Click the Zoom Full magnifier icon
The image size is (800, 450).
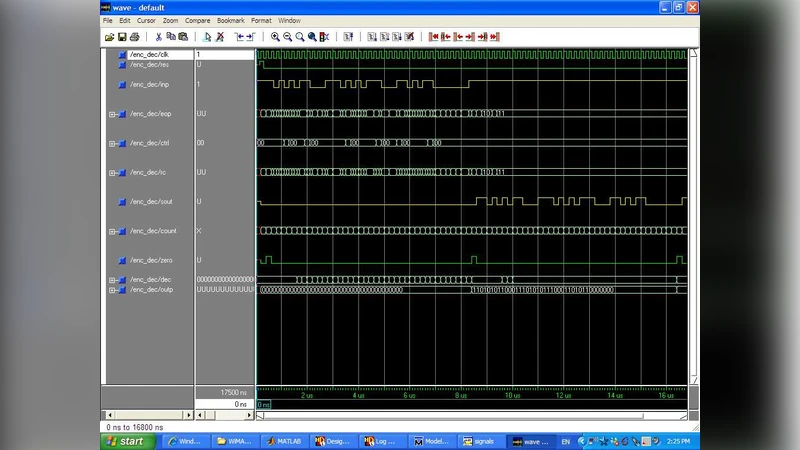(299, 37)
